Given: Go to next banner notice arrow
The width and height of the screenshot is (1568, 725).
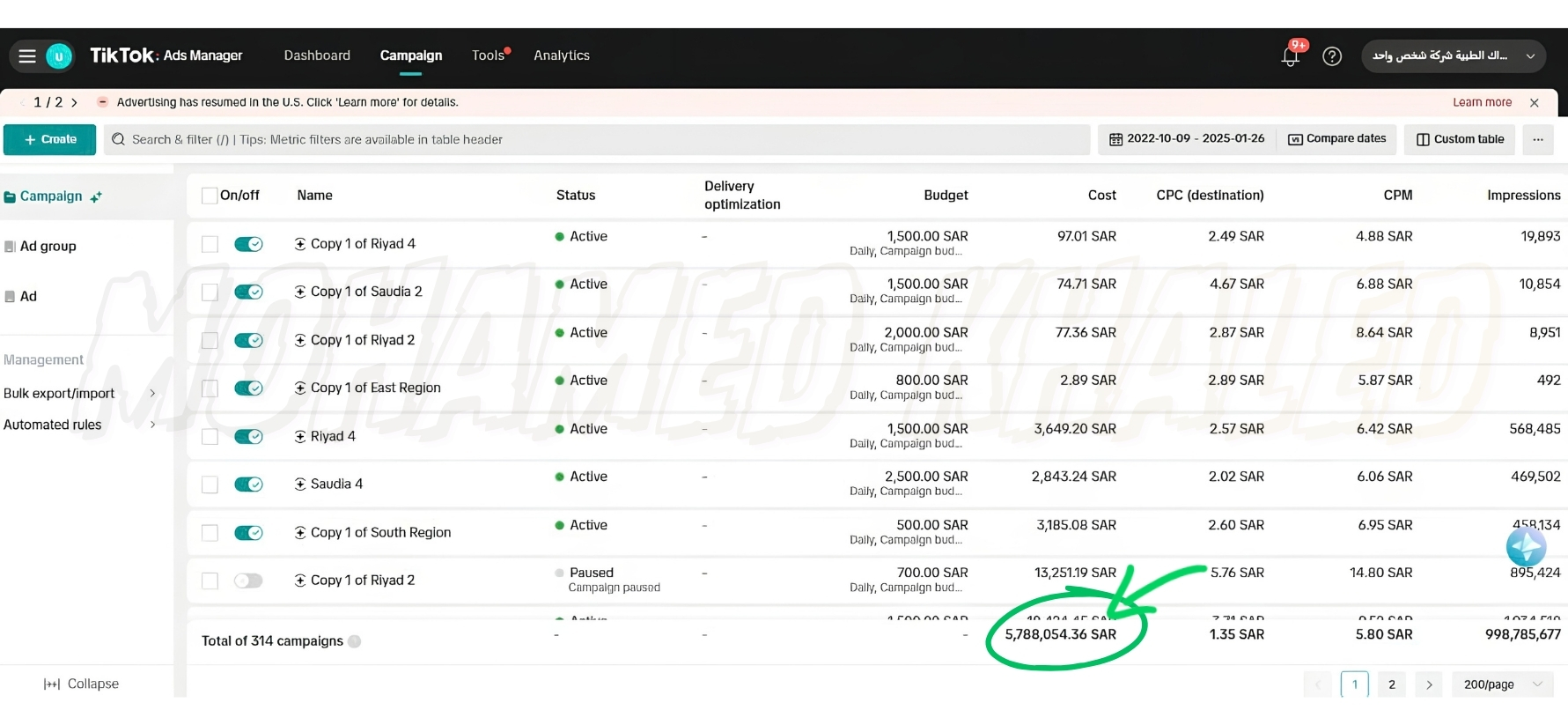Looking at the screenshot, I should pos(75,103).
